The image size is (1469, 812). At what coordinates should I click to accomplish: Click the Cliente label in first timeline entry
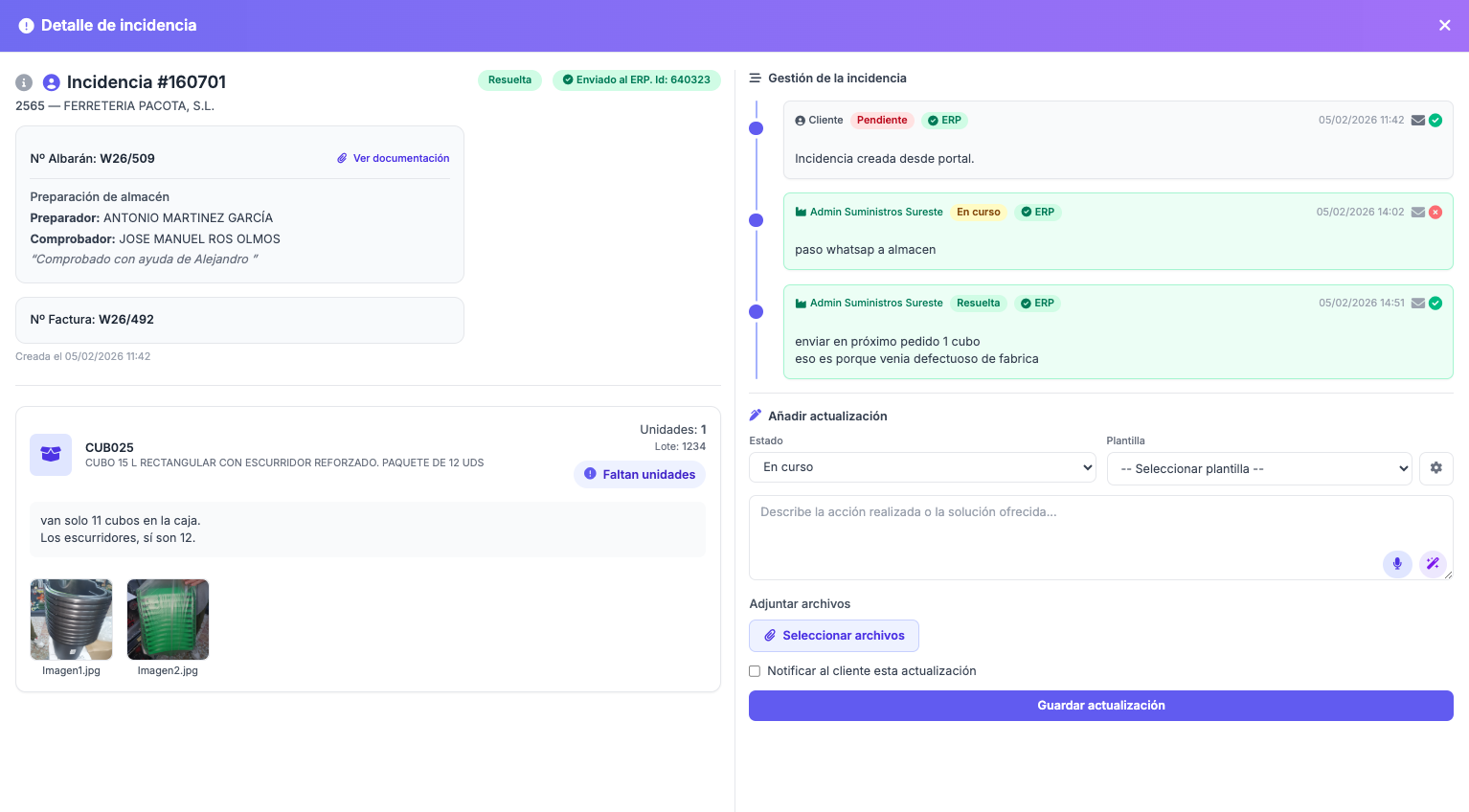pyautogui.click(x=825, y=120)
